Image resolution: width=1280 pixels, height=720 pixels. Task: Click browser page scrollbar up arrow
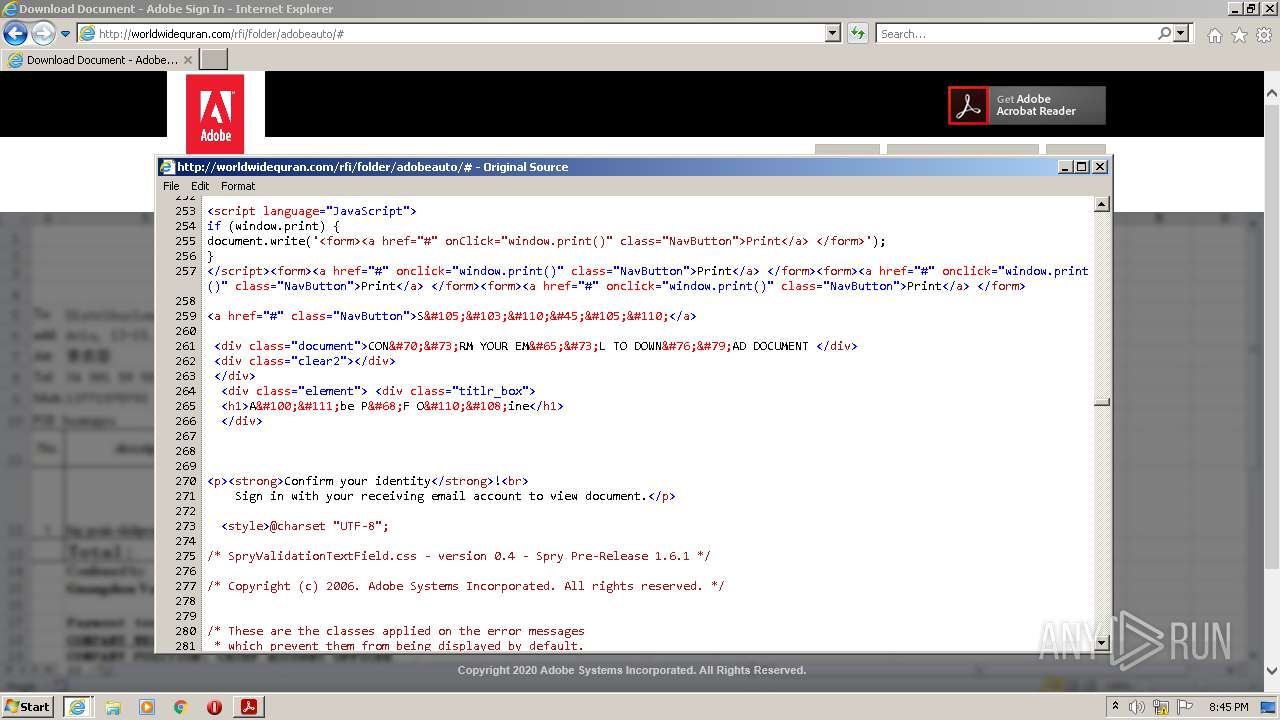(1272, 93)
